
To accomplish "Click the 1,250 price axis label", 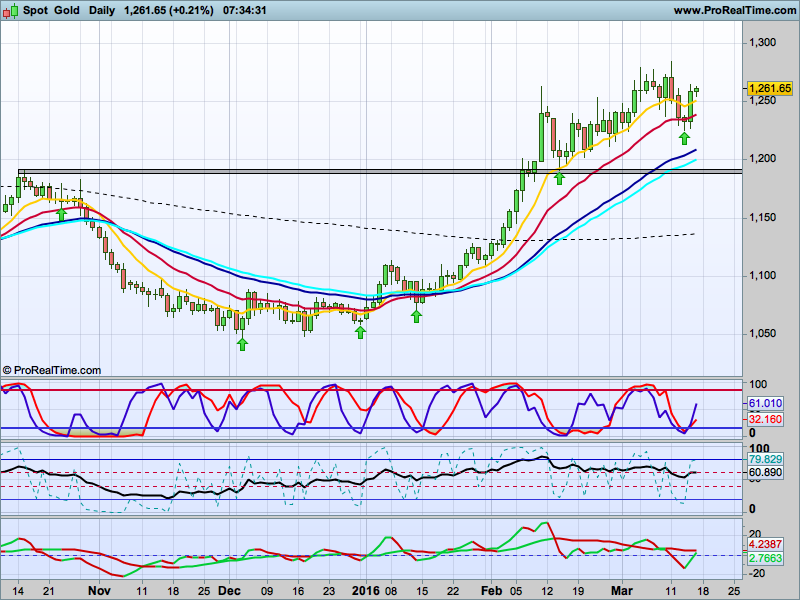I will 762,101.
